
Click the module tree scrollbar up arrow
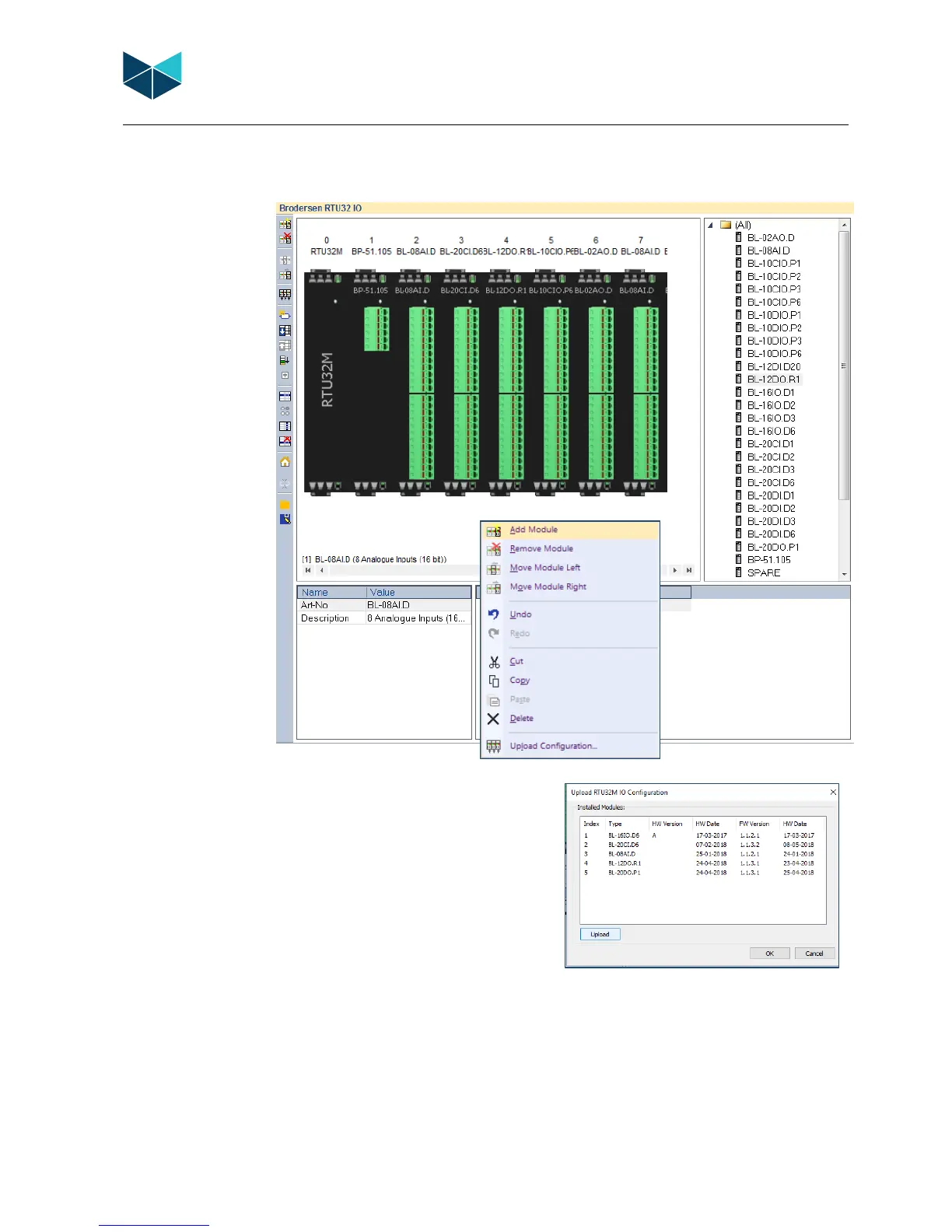(844, 225)
